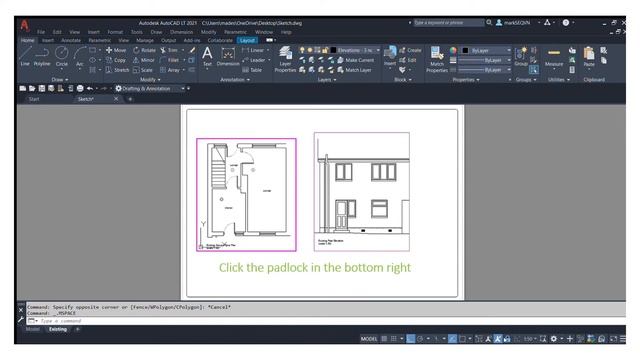Activate the Fillet tool
Screen dimensions: 640x360
(169, 60)
